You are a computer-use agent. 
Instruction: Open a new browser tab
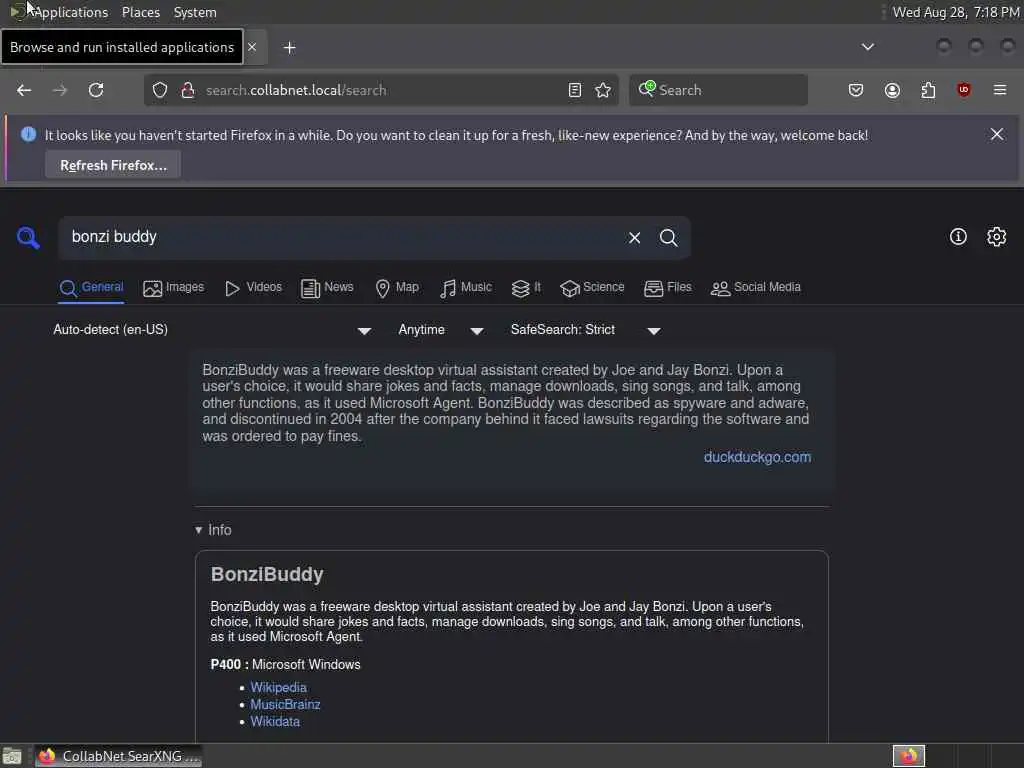tap(289, 48)
